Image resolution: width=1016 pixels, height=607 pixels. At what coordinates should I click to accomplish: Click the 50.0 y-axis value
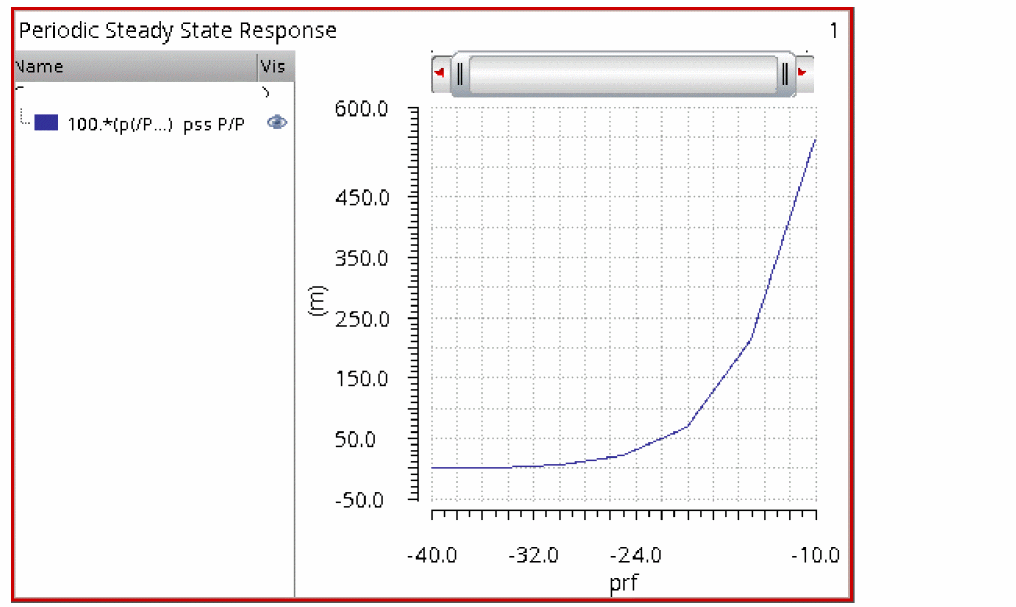click(x=355, y=439)
